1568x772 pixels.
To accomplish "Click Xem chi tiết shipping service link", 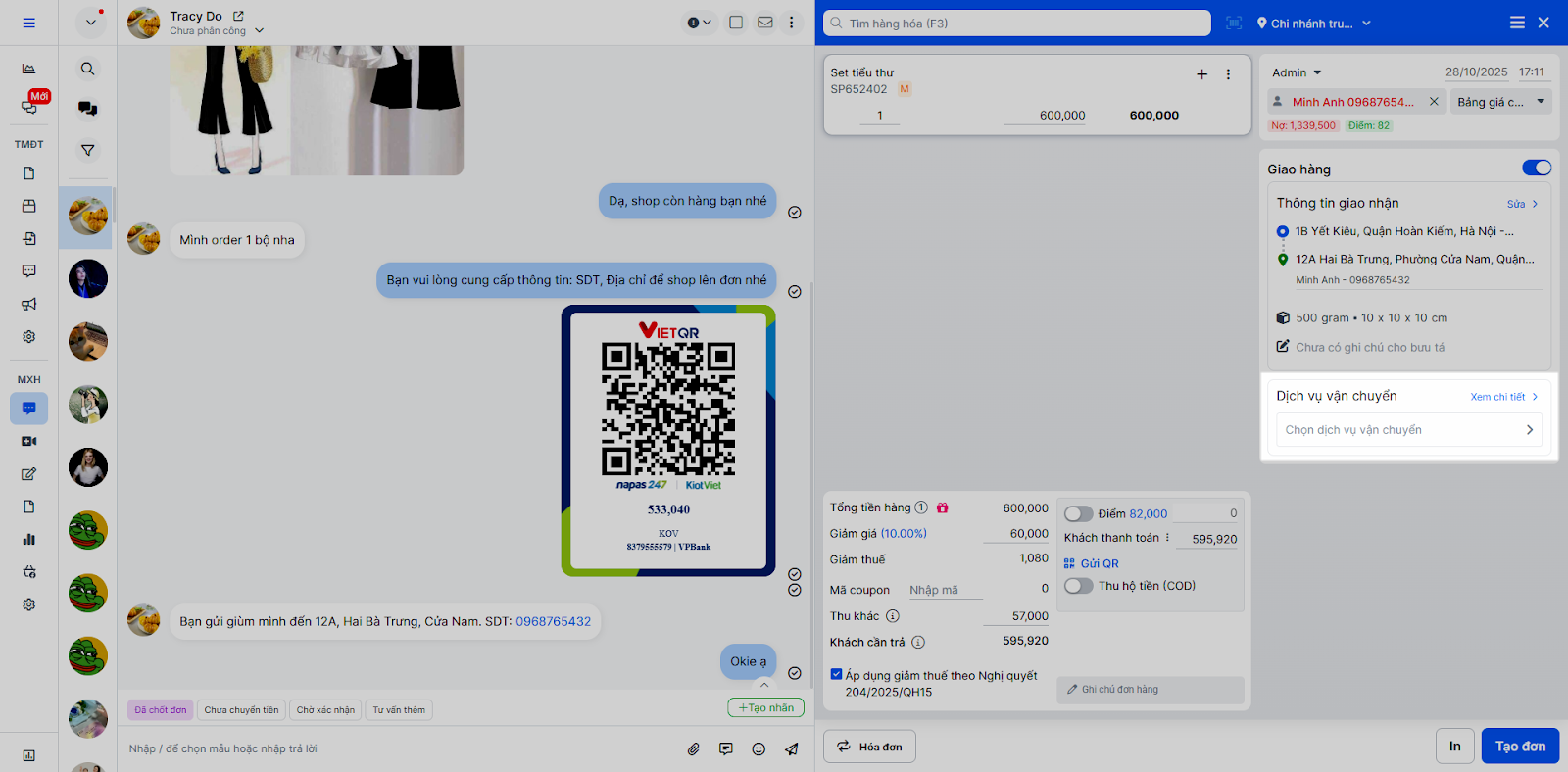I will coord(1504,397).
